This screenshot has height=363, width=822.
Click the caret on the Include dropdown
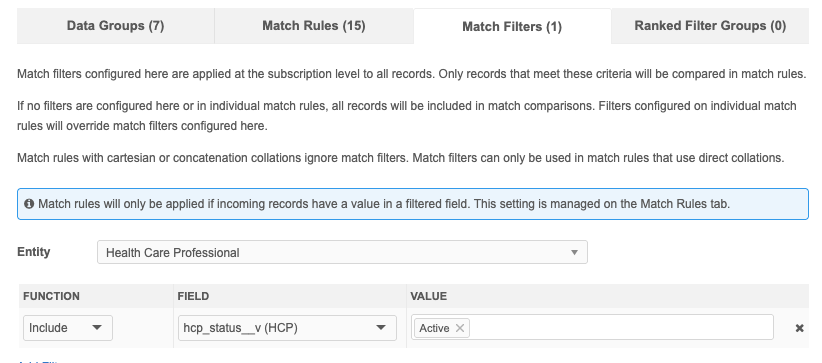click(x=97, y=328)
